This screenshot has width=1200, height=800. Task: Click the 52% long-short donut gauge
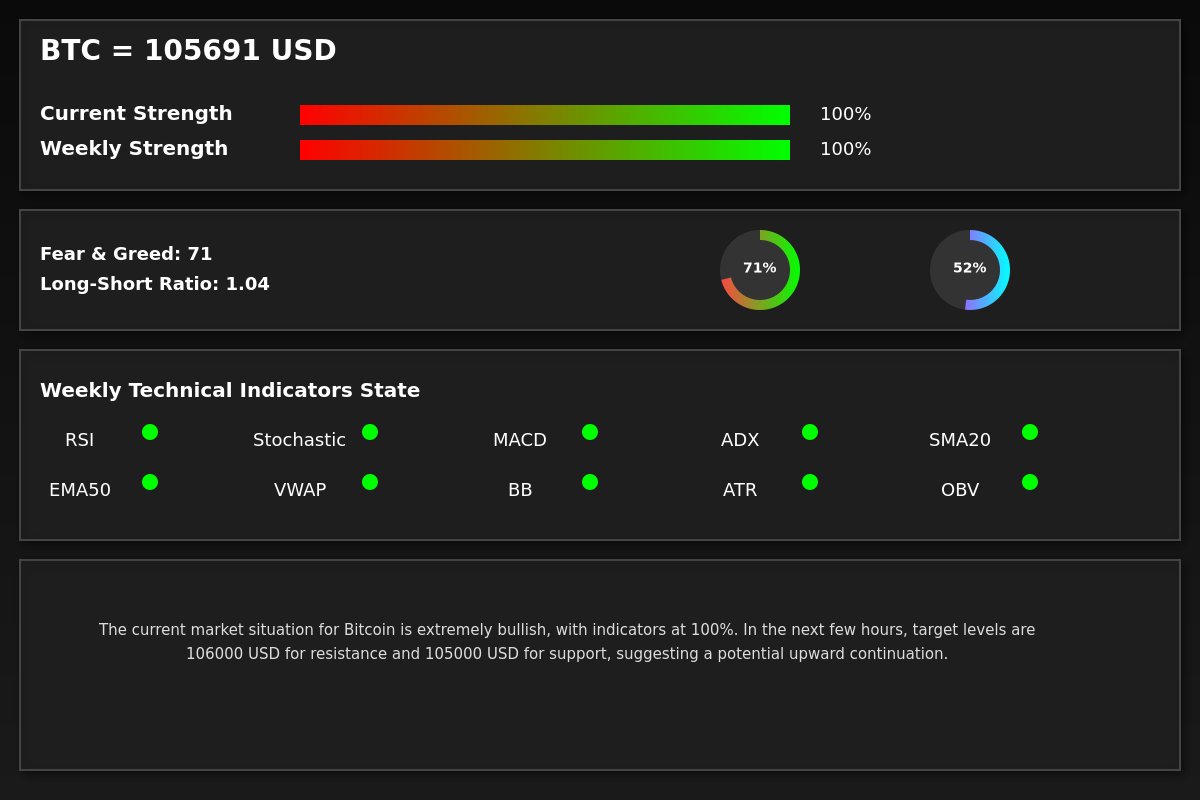pyautogui.click(x=970, y=270)
